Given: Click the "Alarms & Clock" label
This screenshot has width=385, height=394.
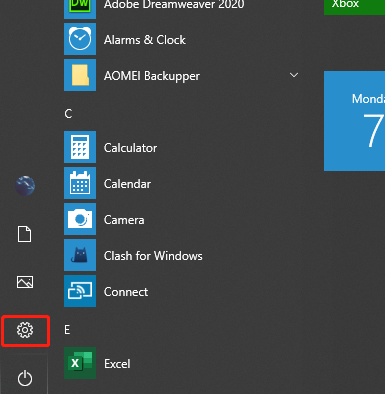Looking at the screenshot, I should pyautogui.click(x=145, y=40).
